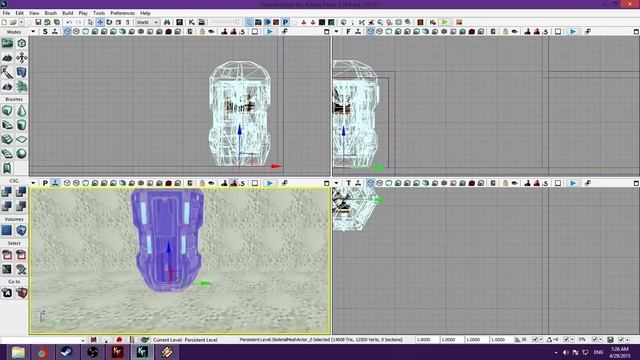Click the P viewport type button
This screenshot has width=640, height=360.
coord(45,183)
